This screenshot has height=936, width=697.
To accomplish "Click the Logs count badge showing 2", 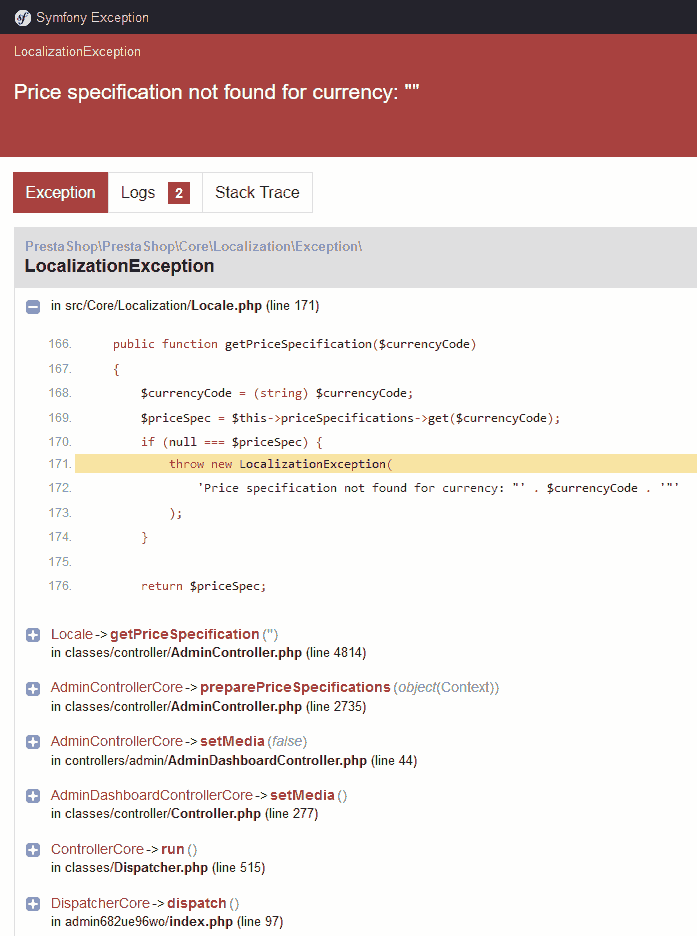I will click(178, 193).
